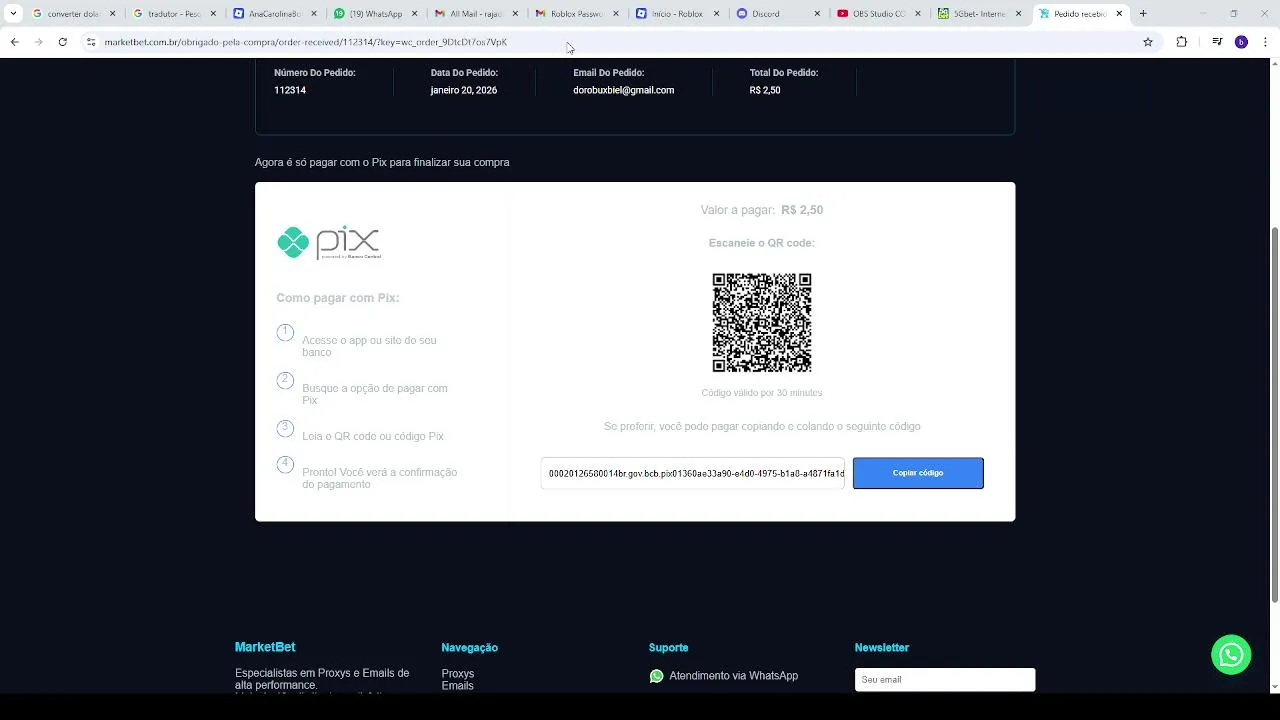This screenshot has width=1280, height=720.
Task: Click the page vertical scrollbar thumb
Action: [x=1275, y=415]
